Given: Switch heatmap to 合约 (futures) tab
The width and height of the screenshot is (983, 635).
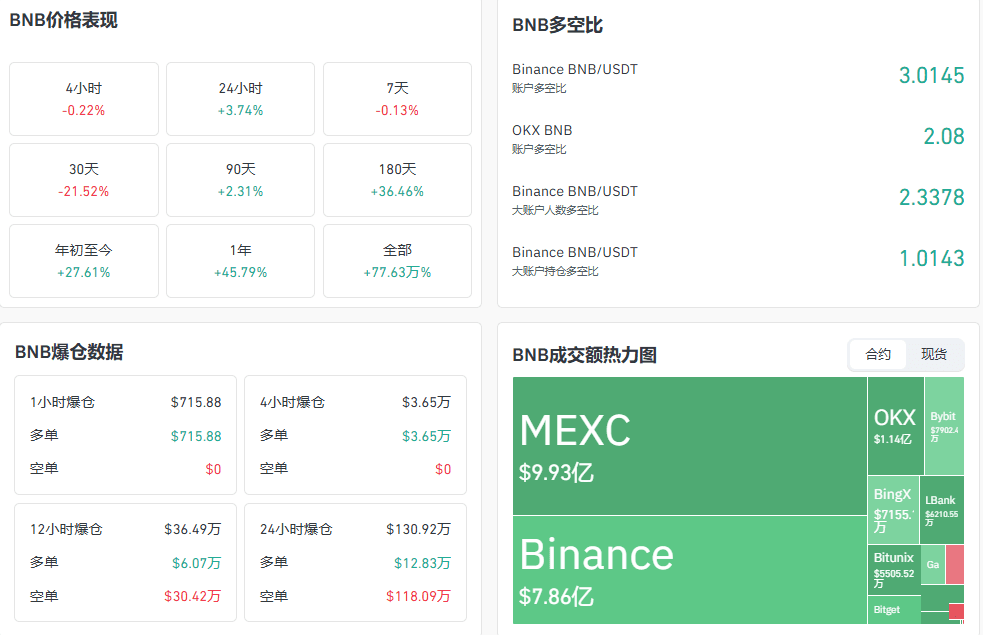Looking at the screenshot, I should tap(878, 354).
